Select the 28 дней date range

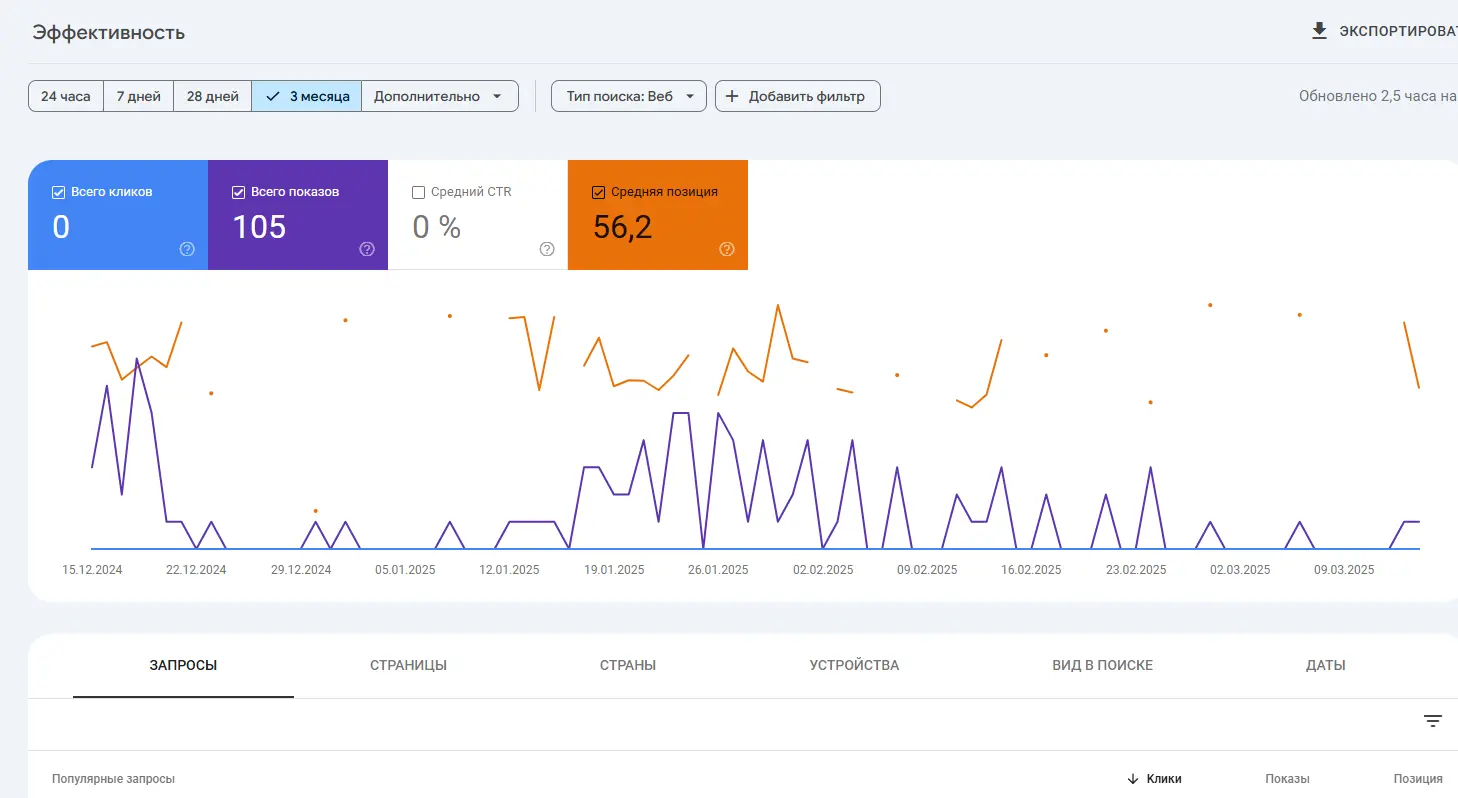click(x=212, y=96)
